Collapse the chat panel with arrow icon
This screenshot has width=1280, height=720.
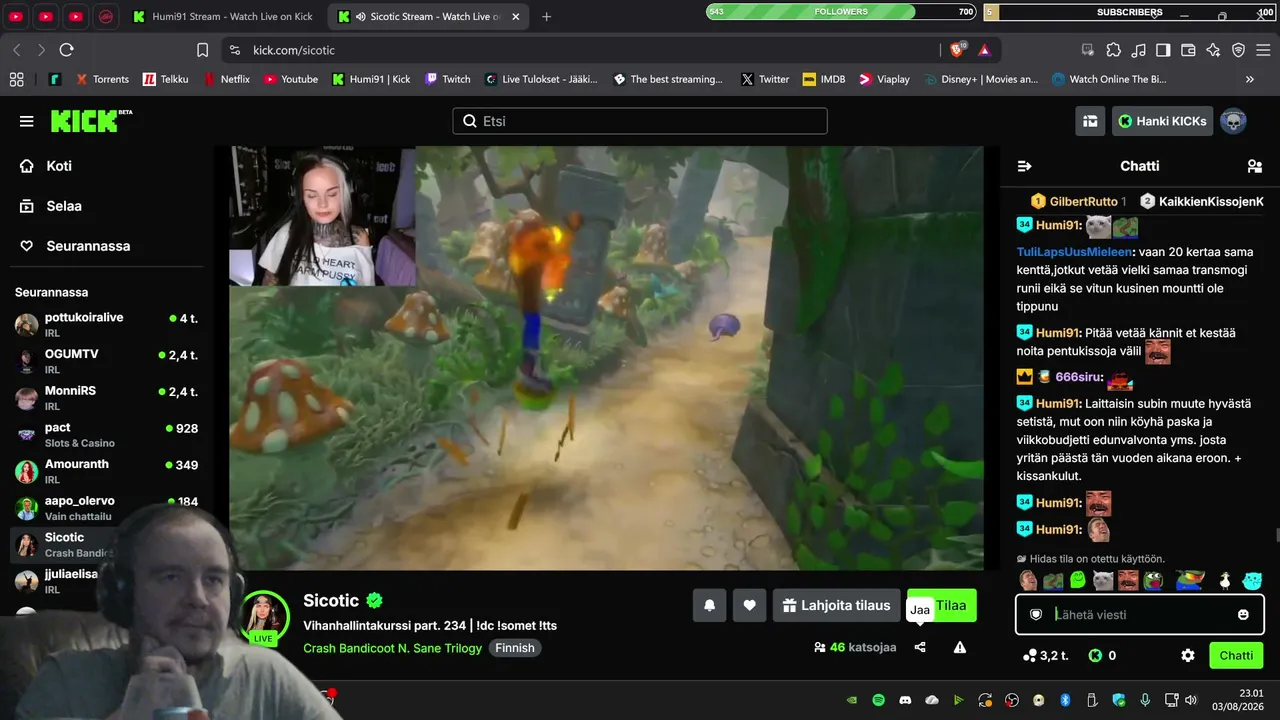coord(1024,166)
